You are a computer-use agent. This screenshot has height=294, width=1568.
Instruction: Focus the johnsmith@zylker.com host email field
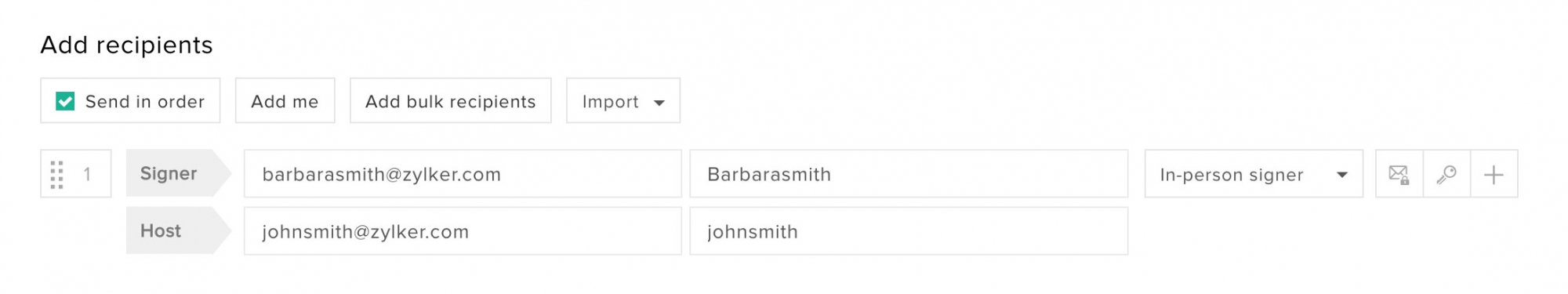(463, 231)
